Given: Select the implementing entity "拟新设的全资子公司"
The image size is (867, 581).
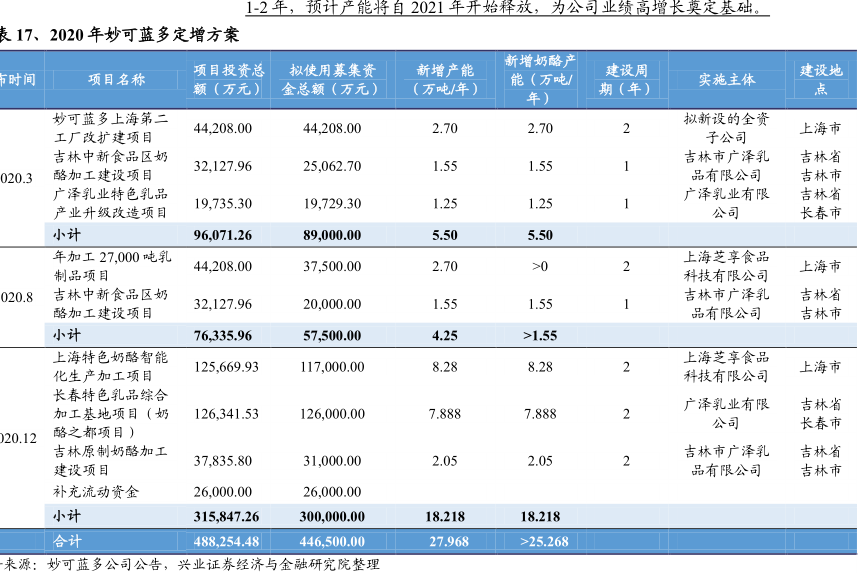Looking at the screenshot, I should point(727,128).
